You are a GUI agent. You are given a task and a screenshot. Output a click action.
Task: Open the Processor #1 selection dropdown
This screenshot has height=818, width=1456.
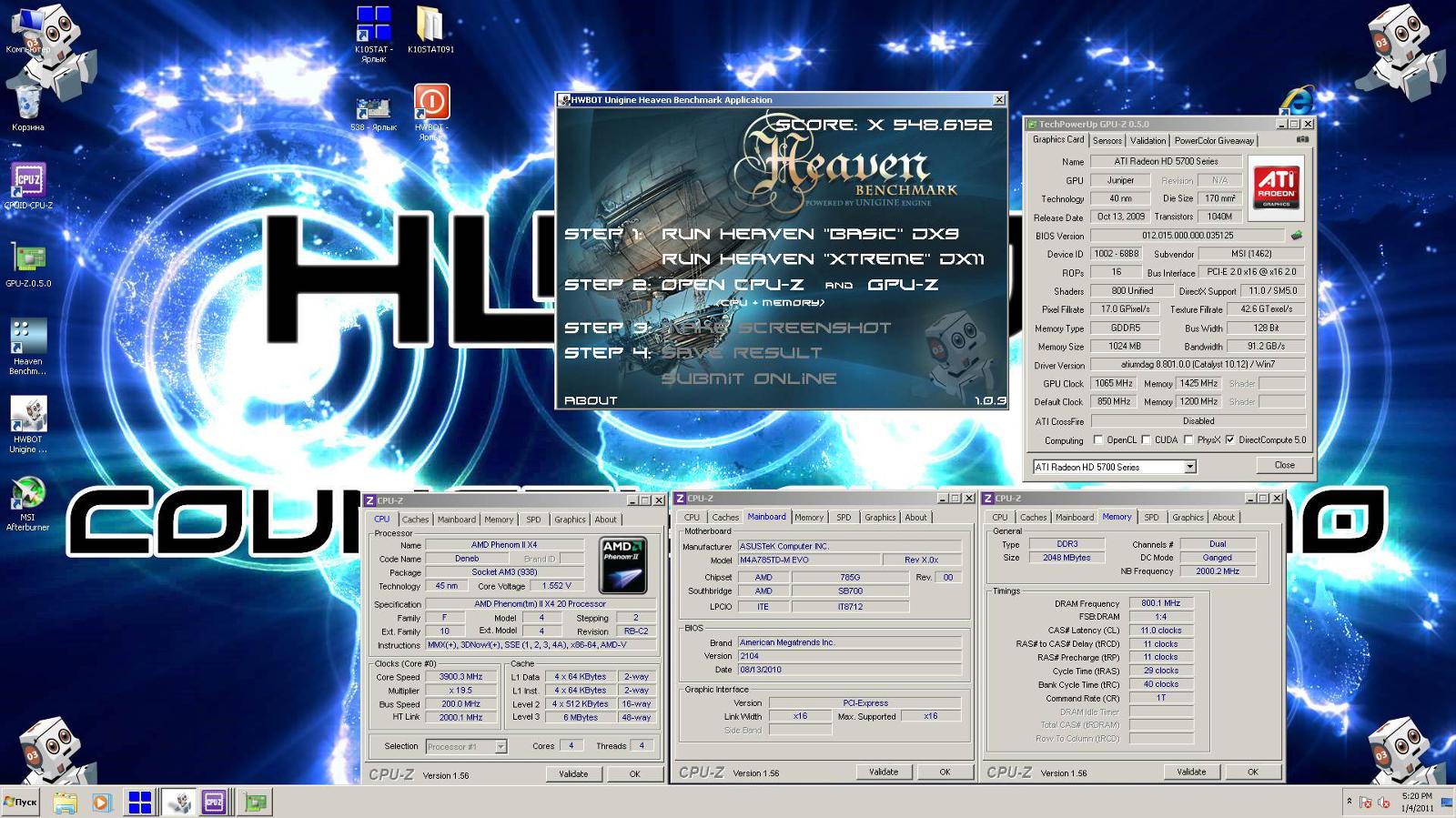click(500, 746)
